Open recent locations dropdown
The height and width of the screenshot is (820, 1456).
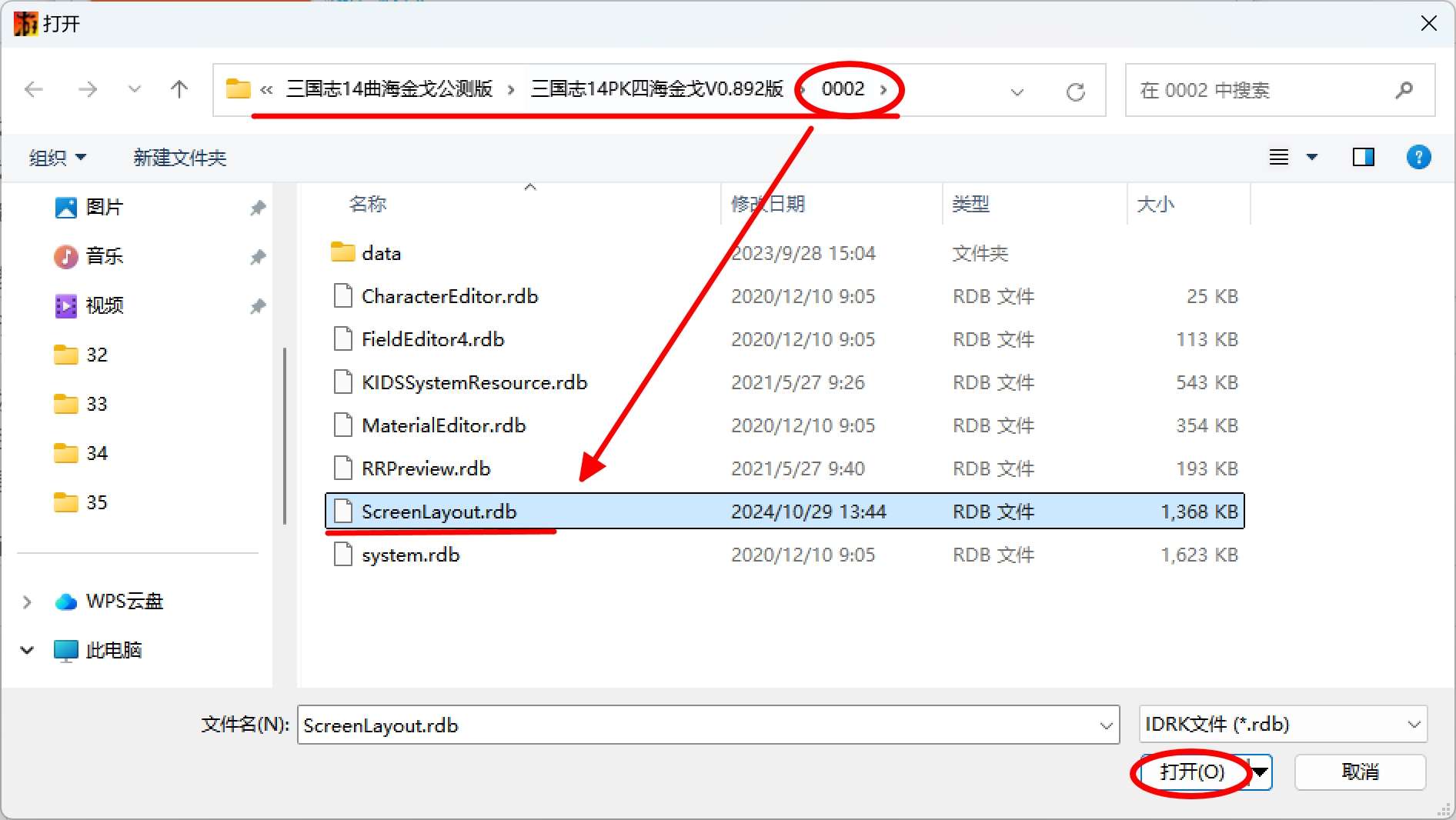[x=135, y=90]
